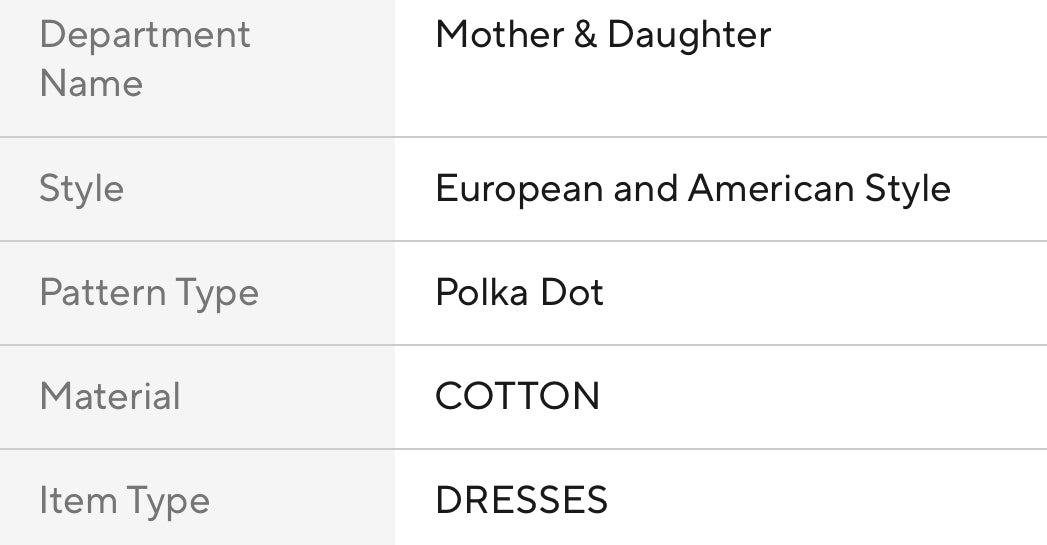Click the Item Type label

tap(124, 501)
